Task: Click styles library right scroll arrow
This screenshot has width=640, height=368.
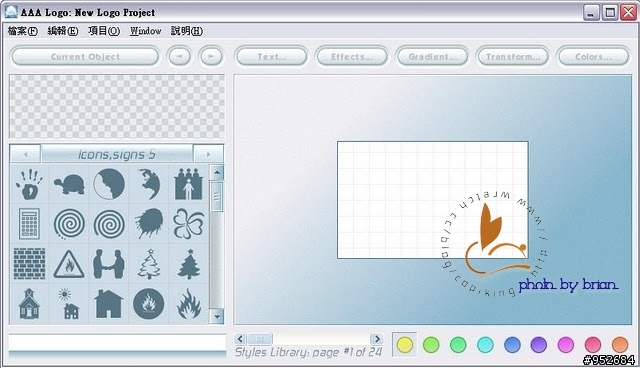Action: point(377,339)
